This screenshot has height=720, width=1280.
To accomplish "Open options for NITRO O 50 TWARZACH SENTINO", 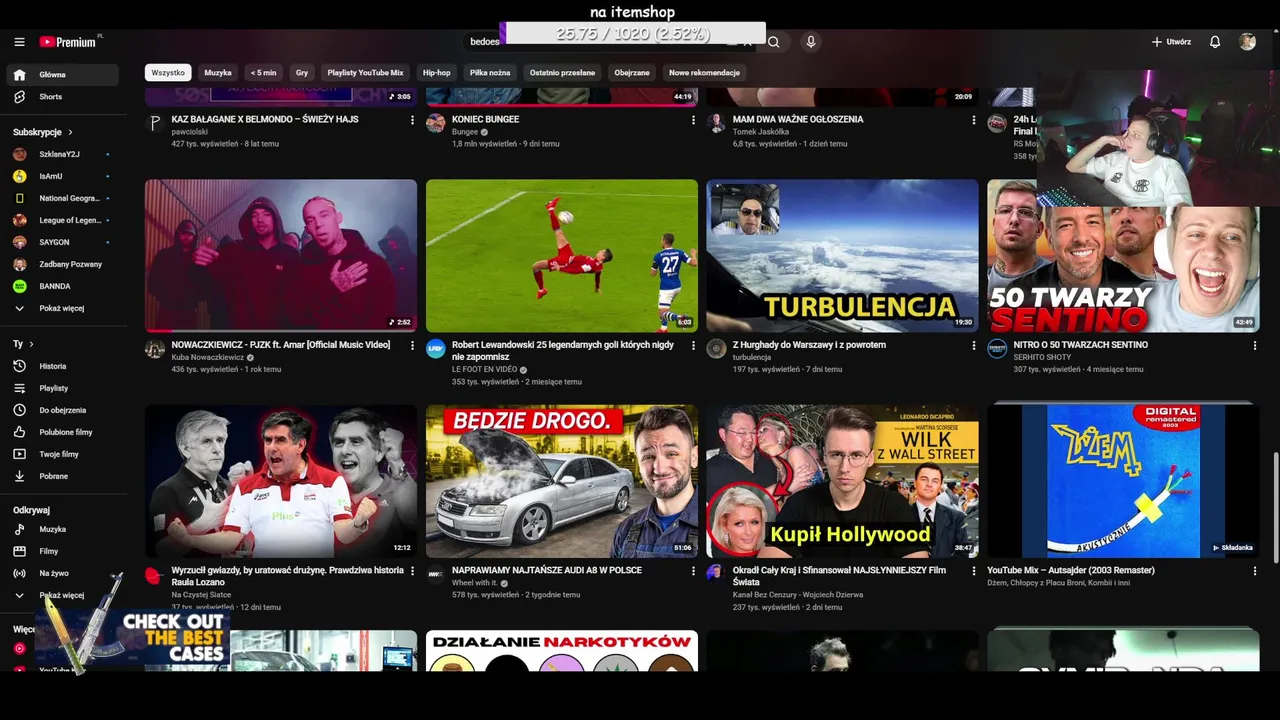I will 1255,345.
